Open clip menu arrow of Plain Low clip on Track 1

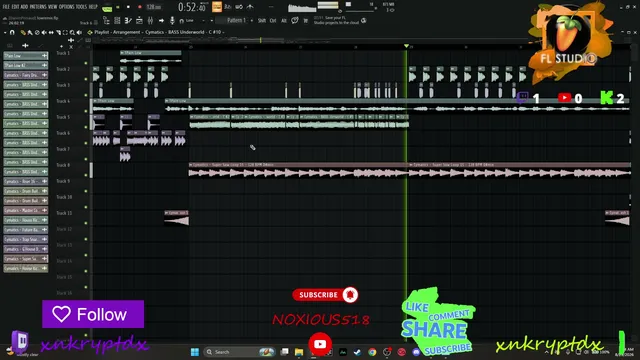tap(122, 53)
